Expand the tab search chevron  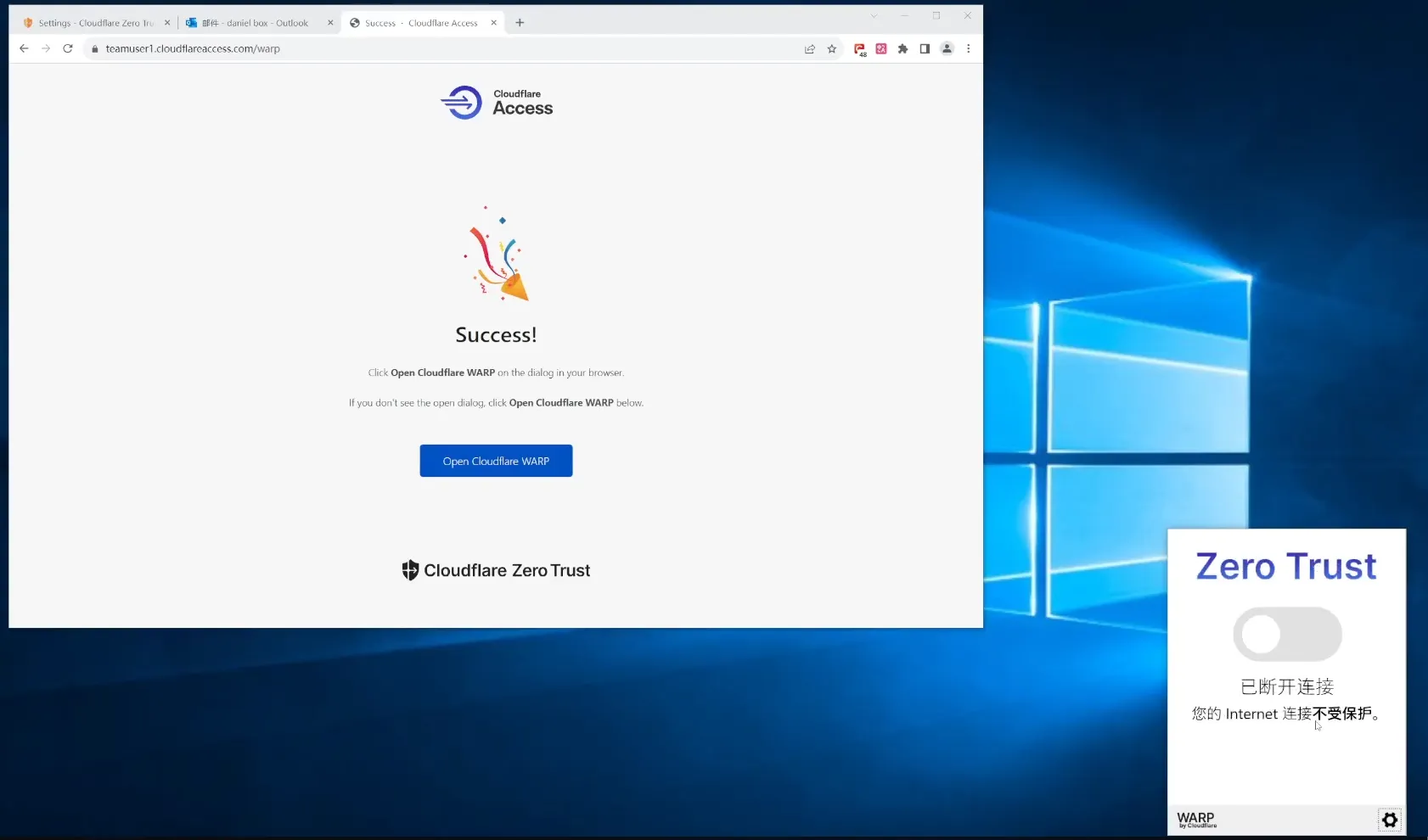point(874,16)
